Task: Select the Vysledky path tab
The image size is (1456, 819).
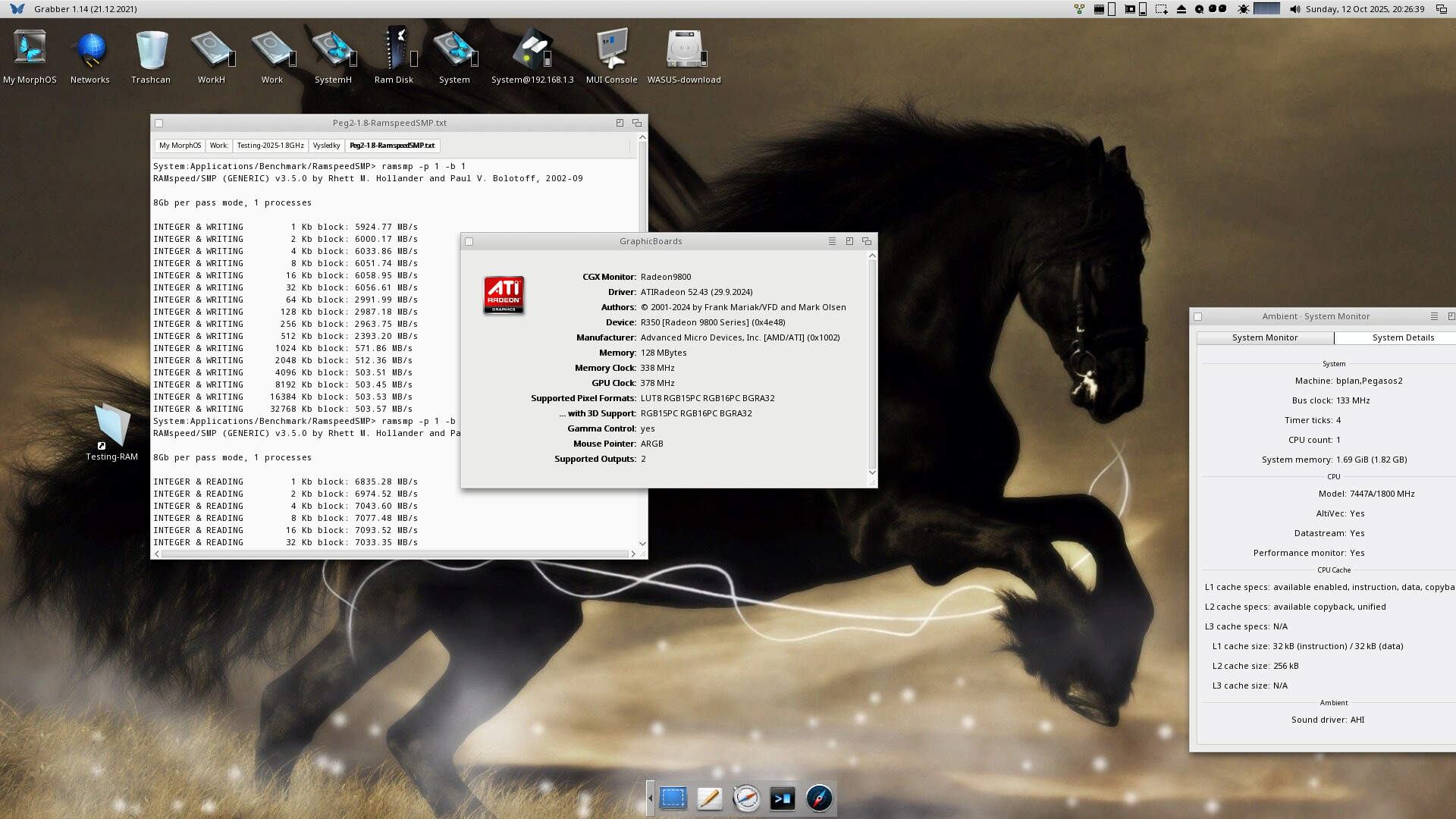Action: 326,146
